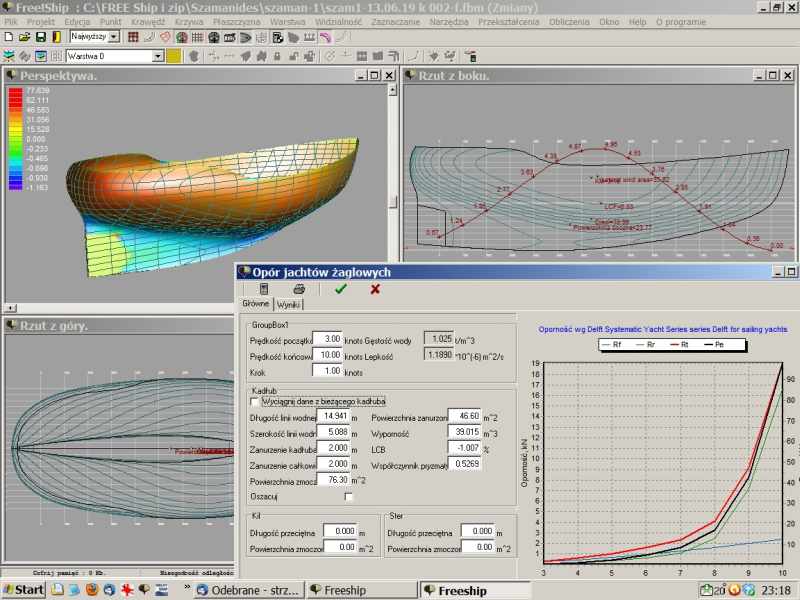Viewport: 800px width, 600px height.
Task: Open the Help menu
Action: click(x=637, y=22)
